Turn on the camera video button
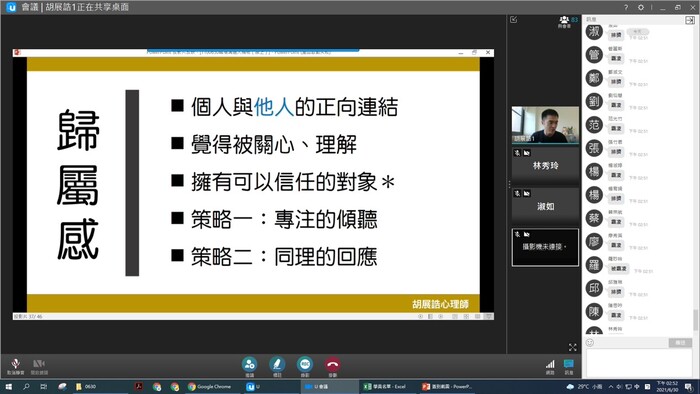This screenshot has width=700, height=394. pyautogui.click(x=39, y=365)
